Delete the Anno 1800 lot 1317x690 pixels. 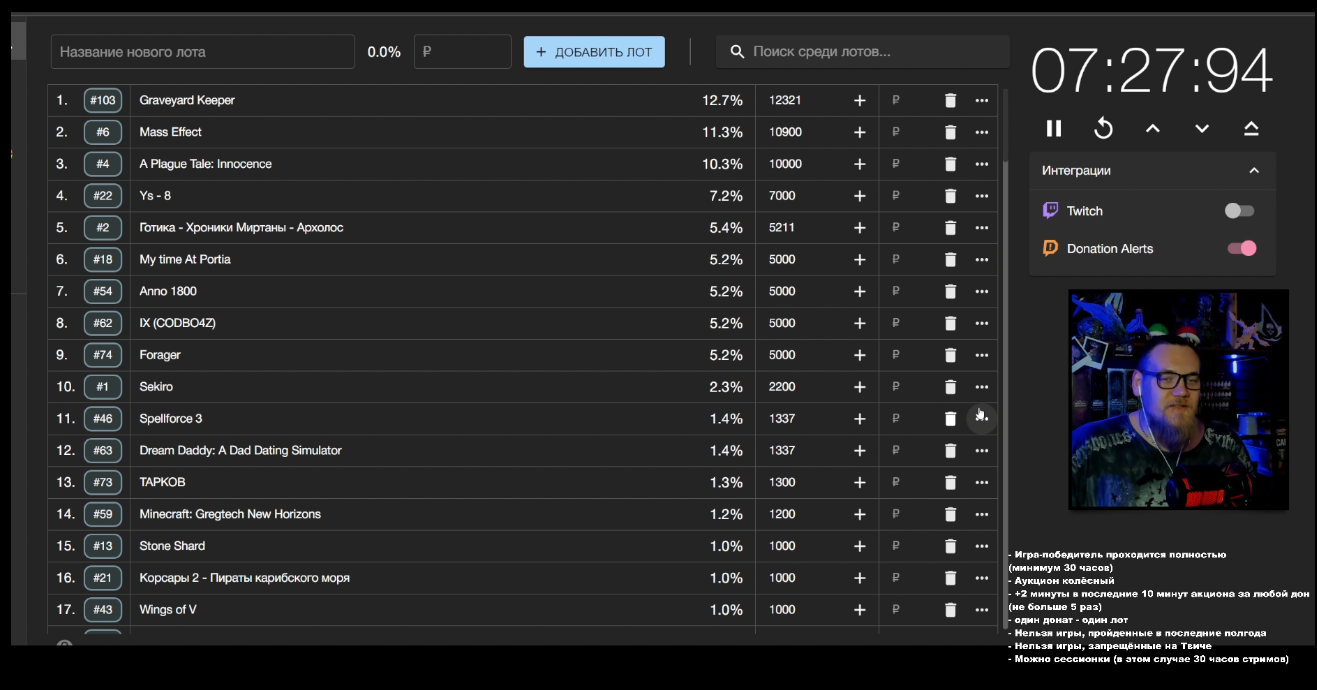[950, 291]
